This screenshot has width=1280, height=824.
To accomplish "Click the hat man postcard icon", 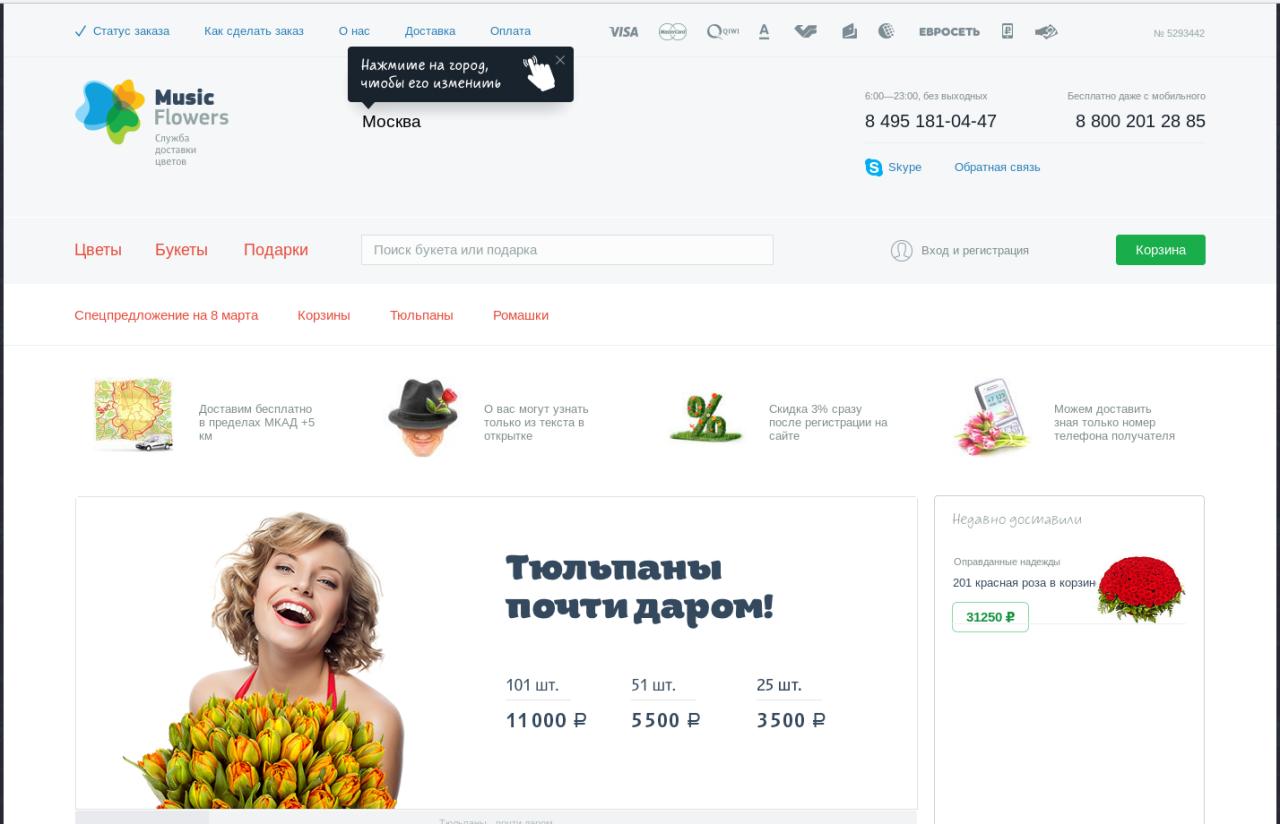I will [423, 416].
